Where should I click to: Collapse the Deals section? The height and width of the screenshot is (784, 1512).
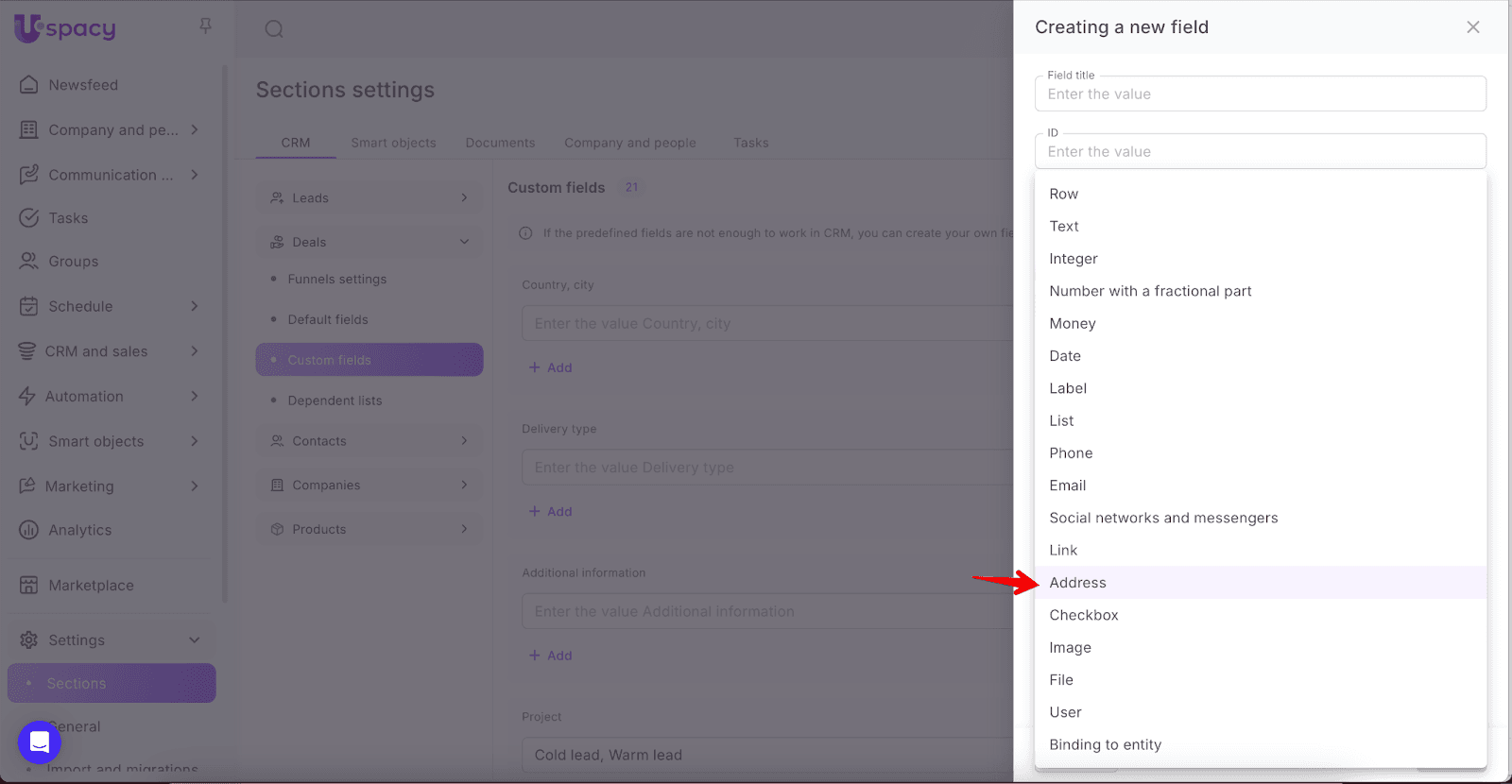click(464, 242)
